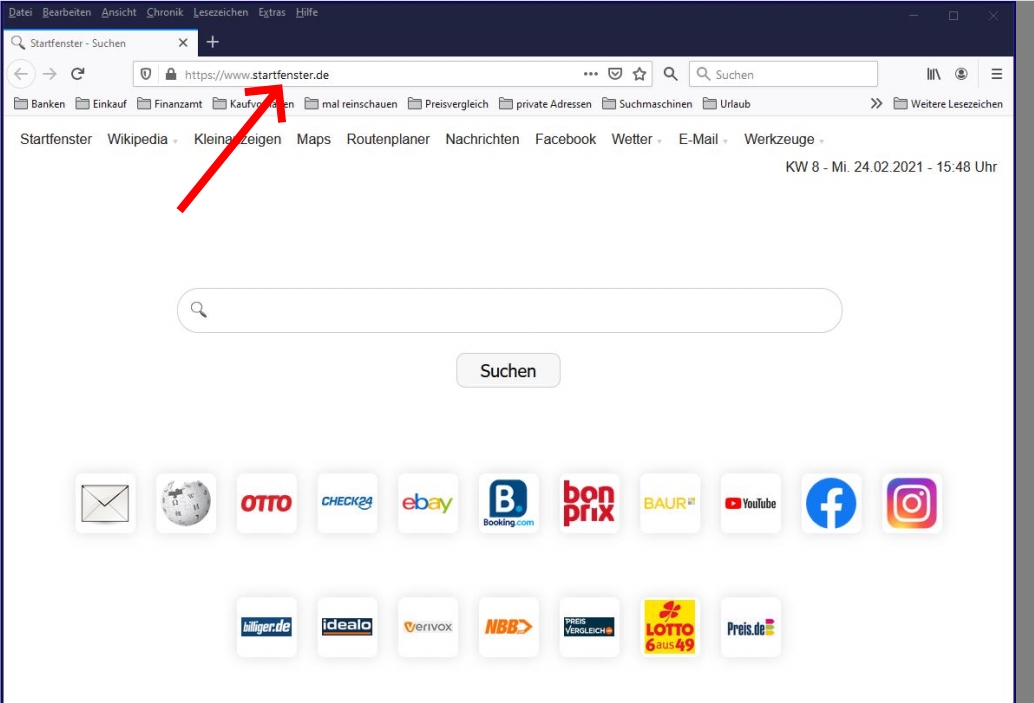
Task: Follow the Nachrichten navigation link
Action: [x=482, y=139]
